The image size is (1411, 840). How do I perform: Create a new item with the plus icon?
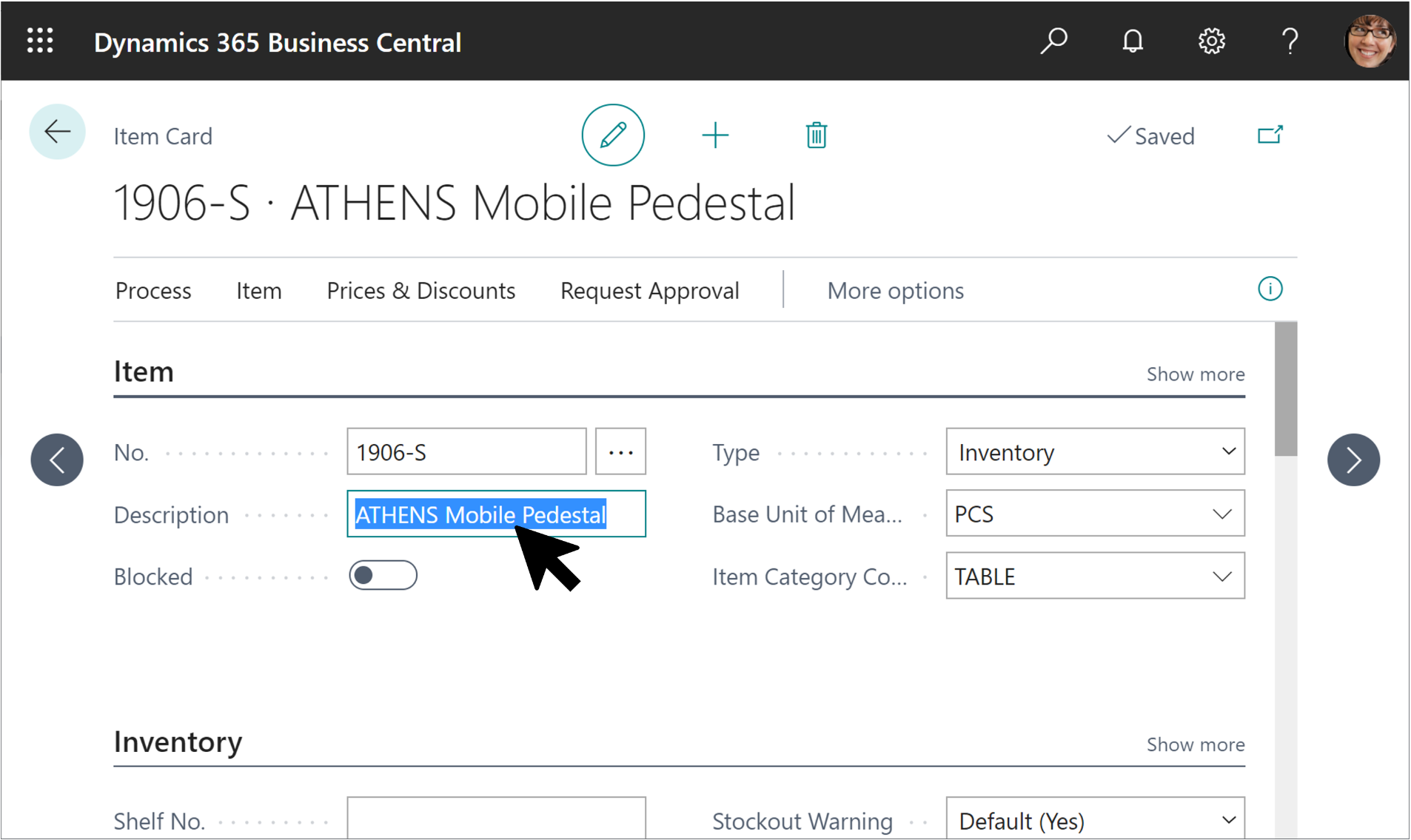pyautogui.click(x=715, y=135)
